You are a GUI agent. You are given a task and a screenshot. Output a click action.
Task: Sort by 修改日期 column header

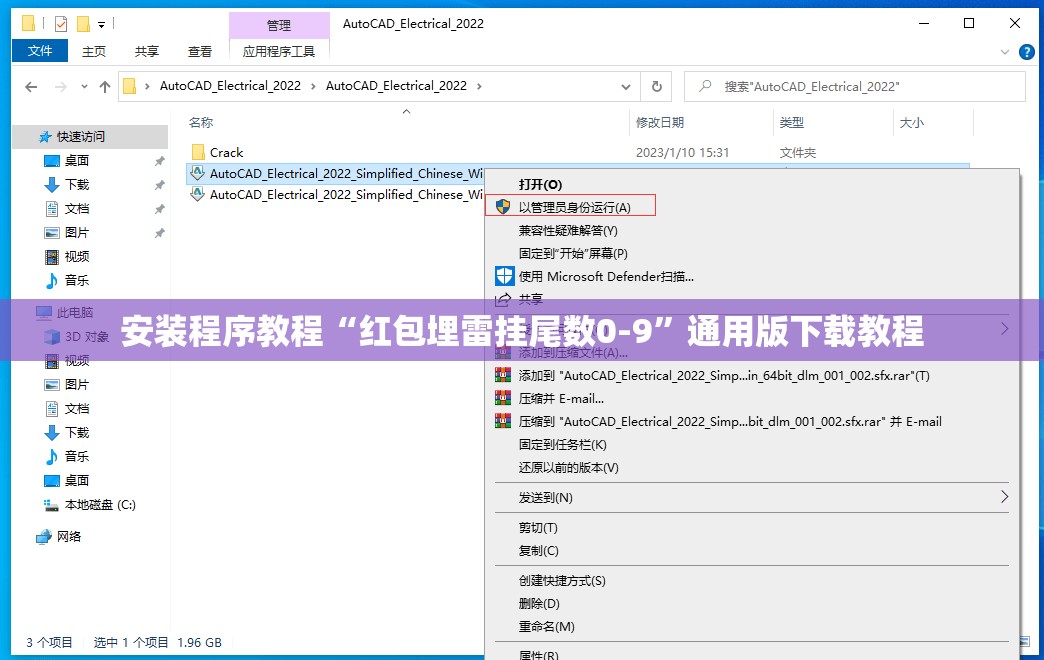point(660,123)
